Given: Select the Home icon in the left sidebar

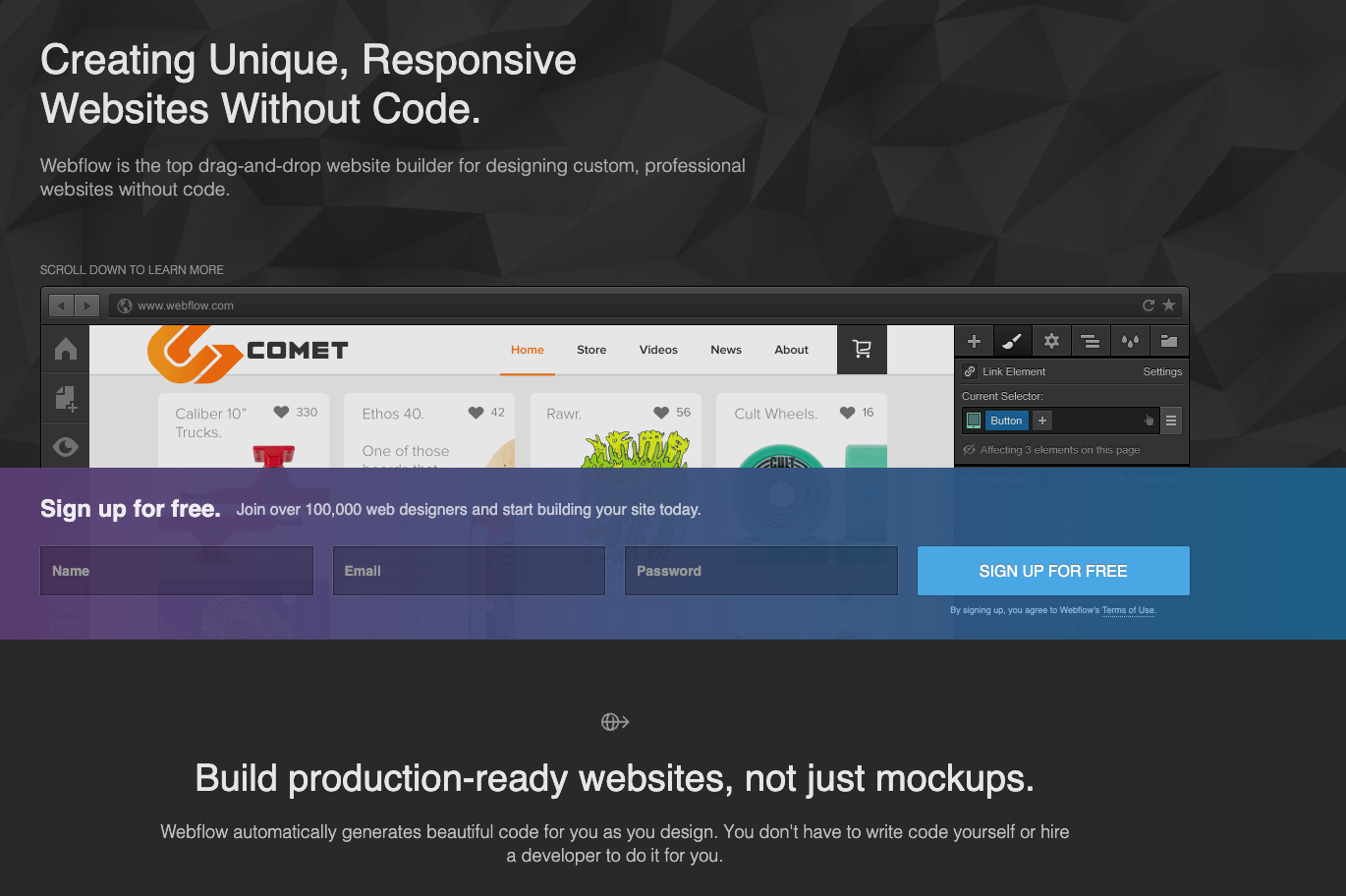Looking at the screenshot, I should (x=65, y=349).
